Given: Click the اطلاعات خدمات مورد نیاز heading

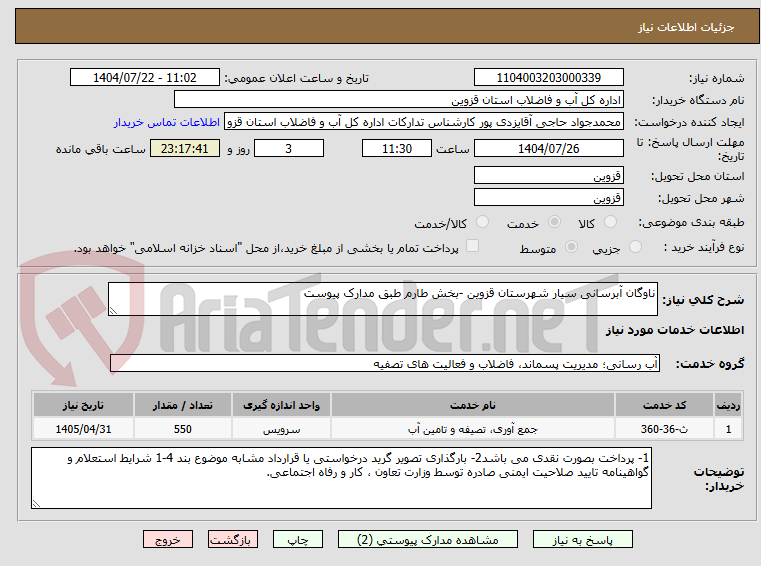Looking at the screenshot, I should coord(675,330).
